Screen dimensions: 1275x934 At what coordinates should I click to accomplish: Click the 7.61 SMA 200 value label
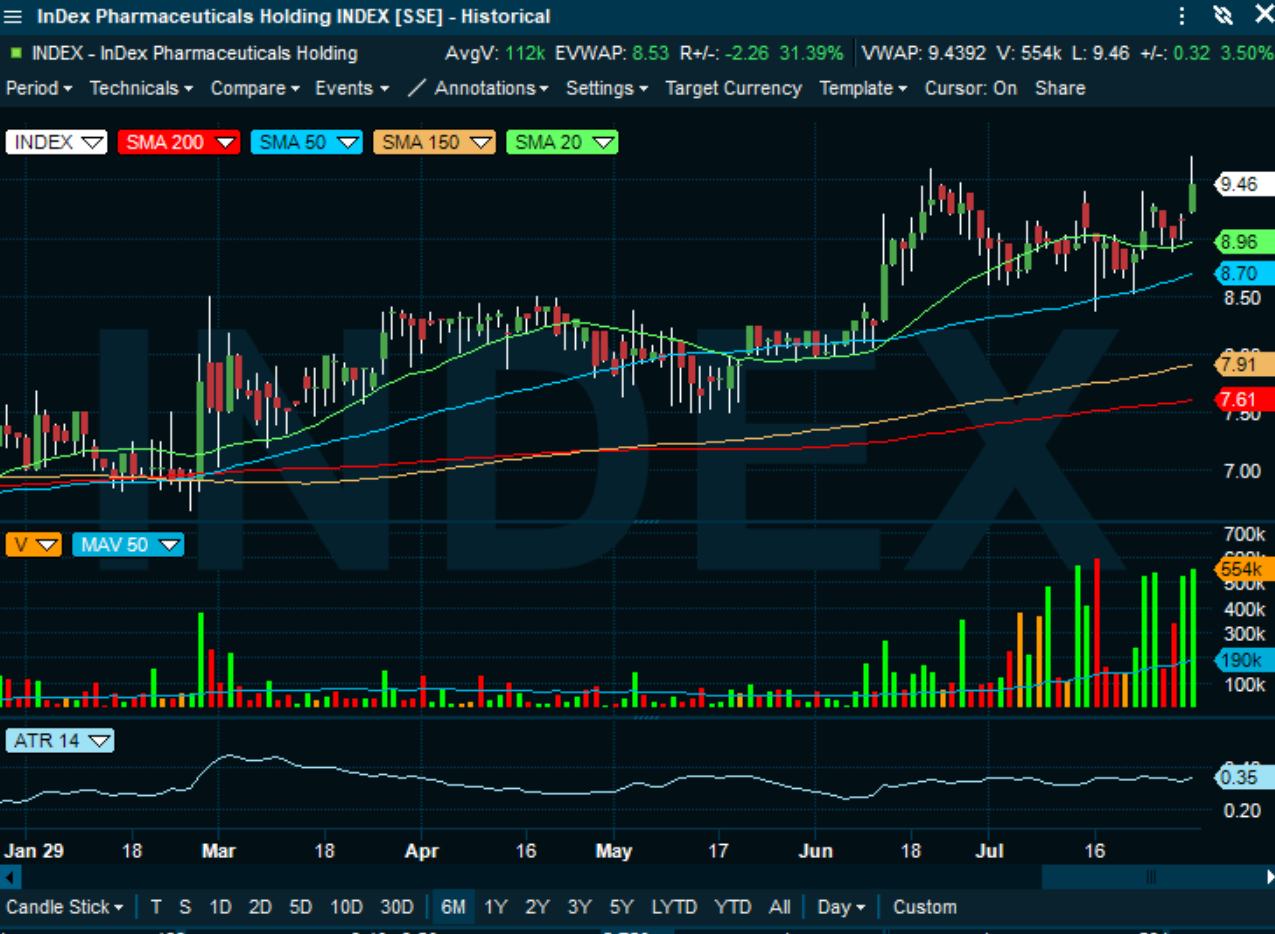pos(1243,400)
